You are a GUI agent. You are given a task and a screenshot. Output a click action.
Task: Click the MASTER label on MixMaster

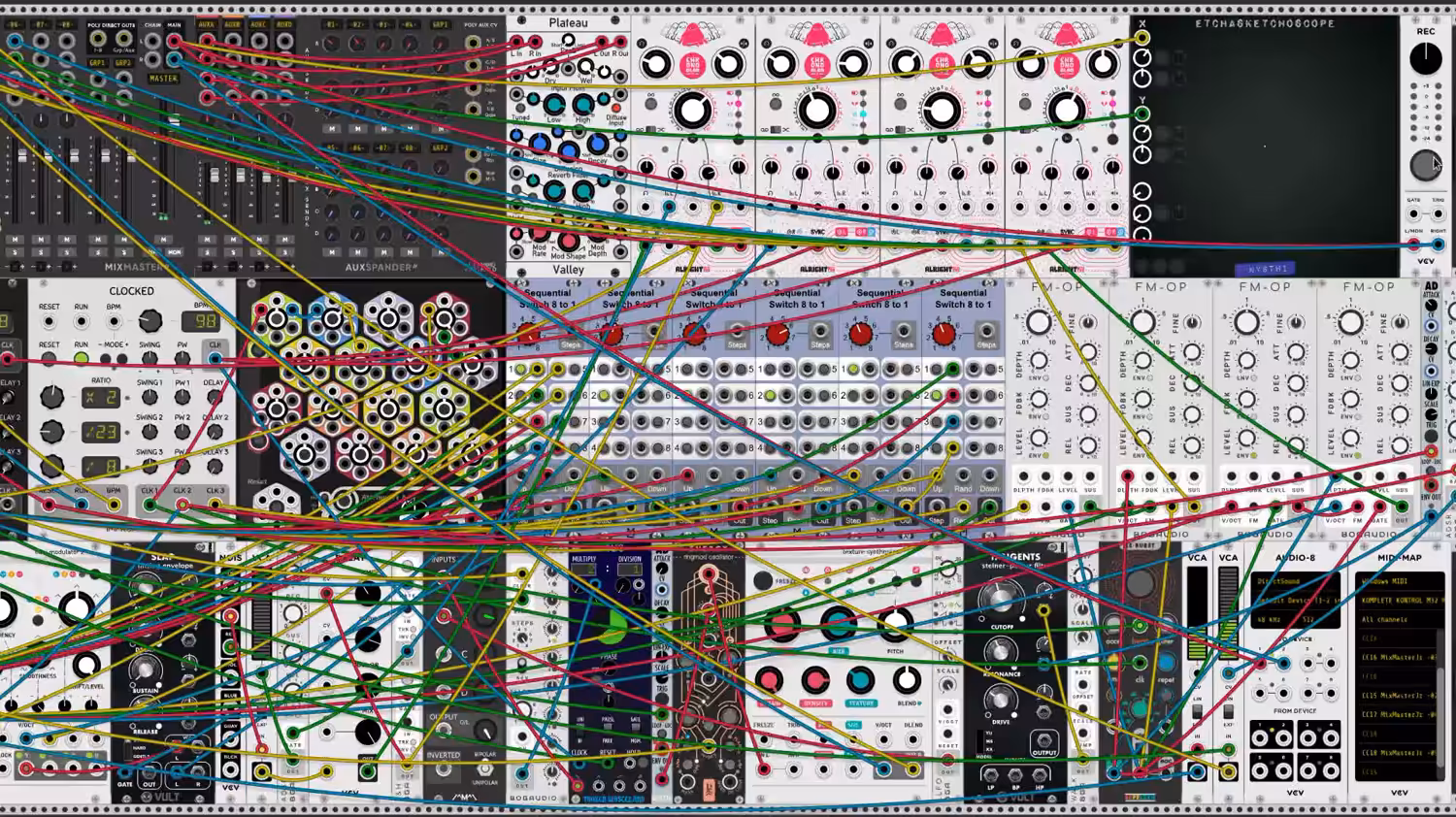pyautogui.click(x=162, y=78)
